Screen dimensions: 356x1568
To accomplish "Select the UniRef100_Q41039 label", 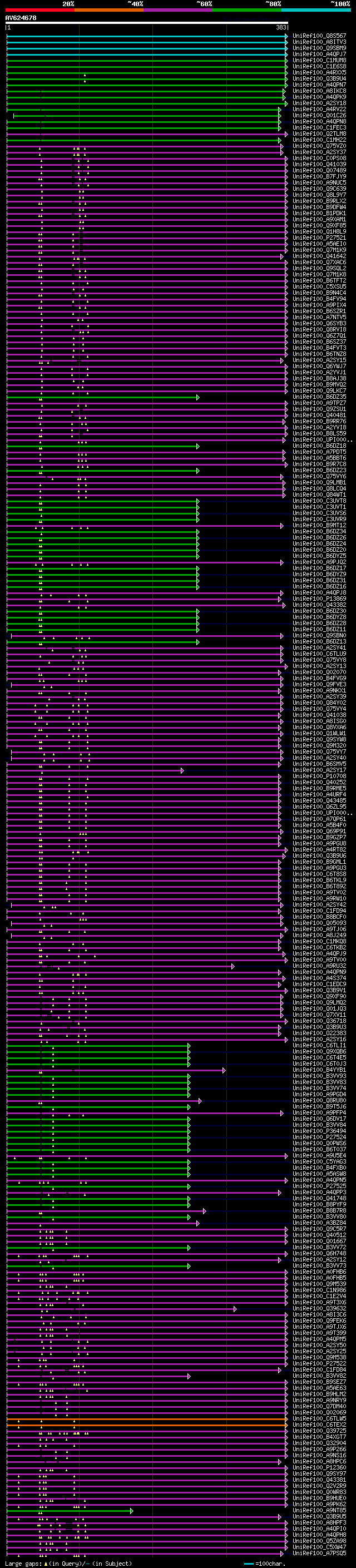I will (319, 164).
